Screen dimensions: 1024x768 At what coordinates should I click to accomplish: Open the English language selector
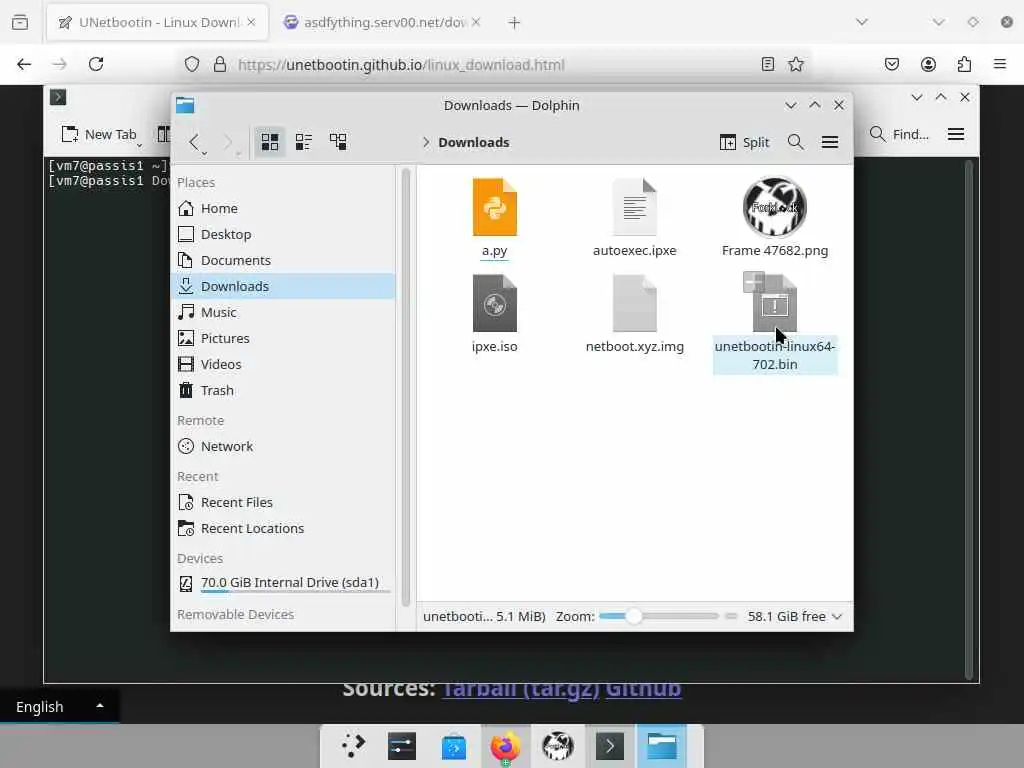59,707
